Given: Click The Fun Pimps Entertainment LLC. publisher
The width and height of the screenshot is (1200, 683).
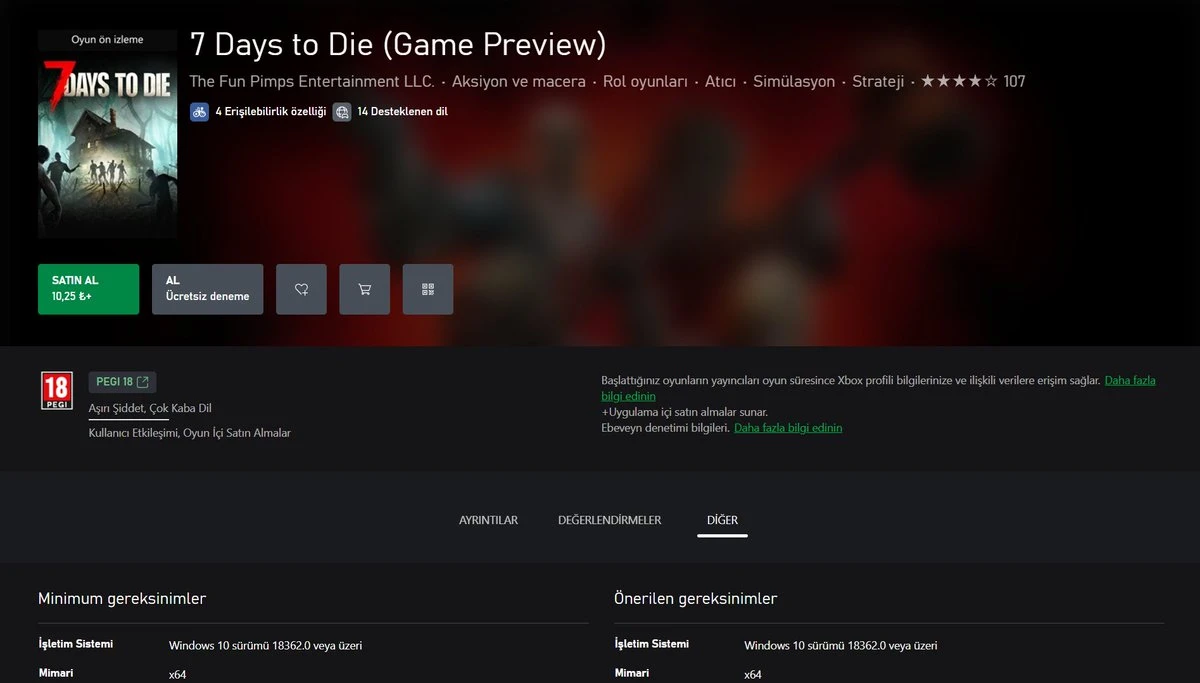Looking at the screenshot, I should point(312,81).
